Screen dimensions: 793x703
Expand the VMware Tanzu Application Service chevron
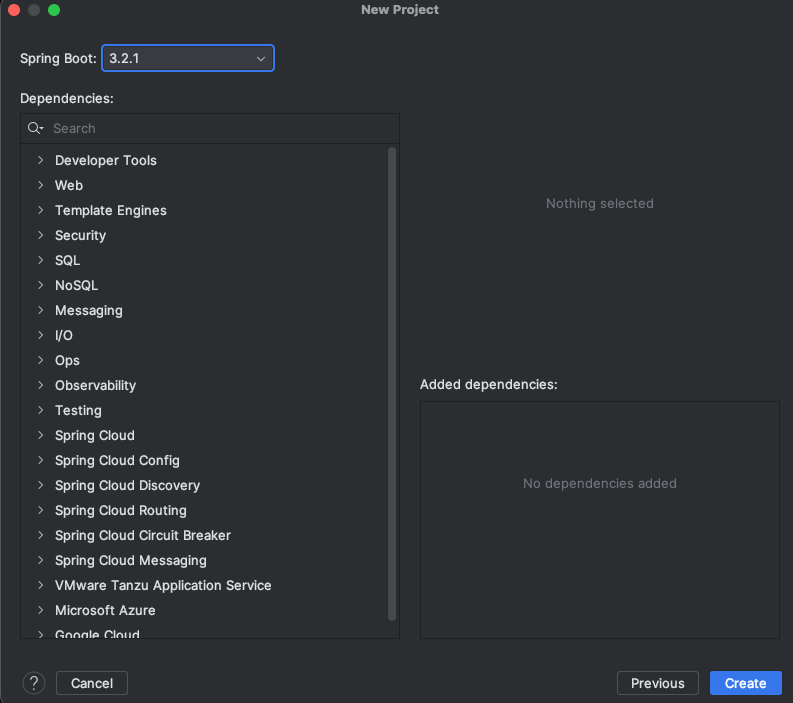40,585
